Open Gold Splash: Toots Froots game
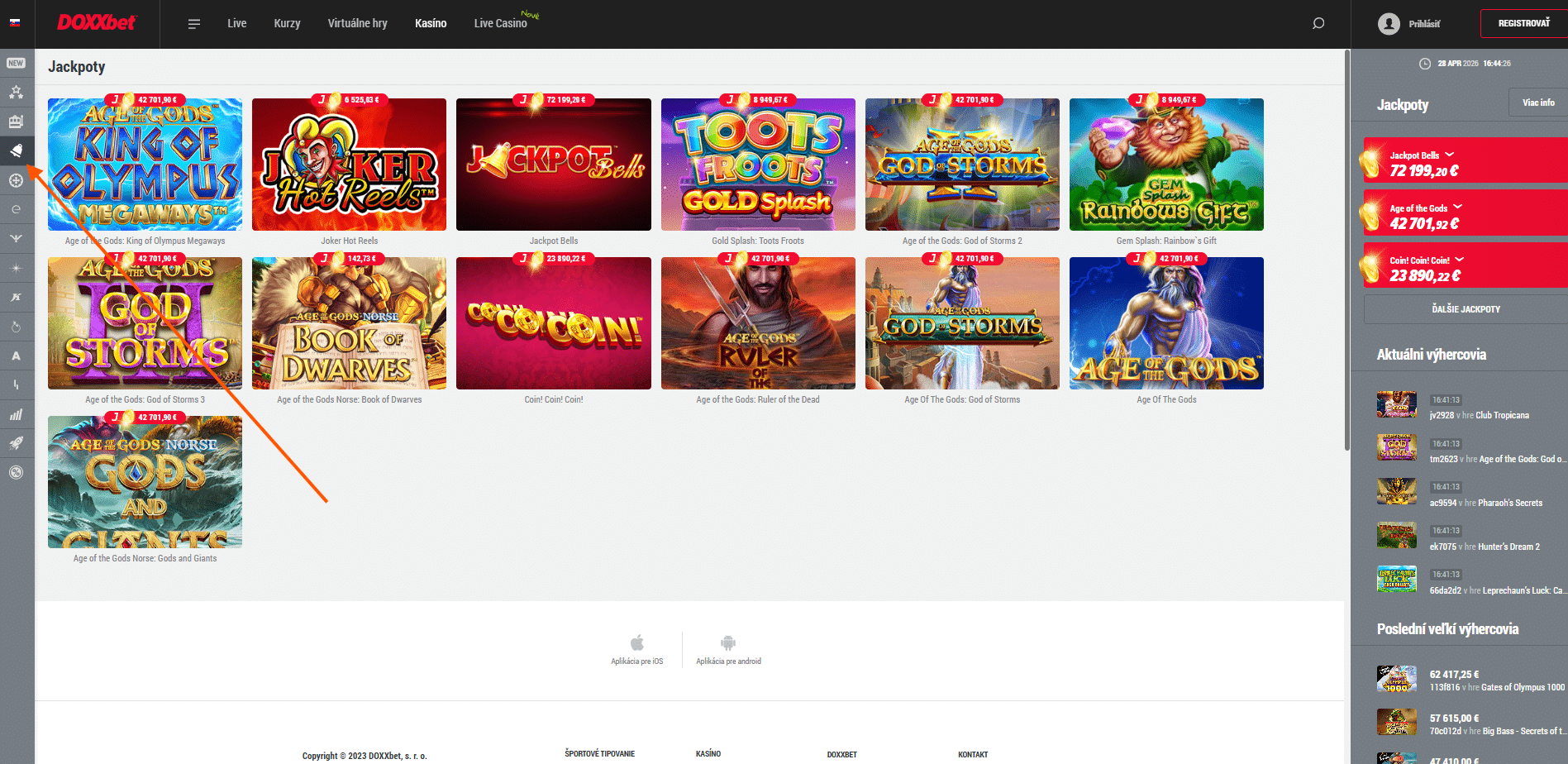1568x764 pixels. (758, 165)
